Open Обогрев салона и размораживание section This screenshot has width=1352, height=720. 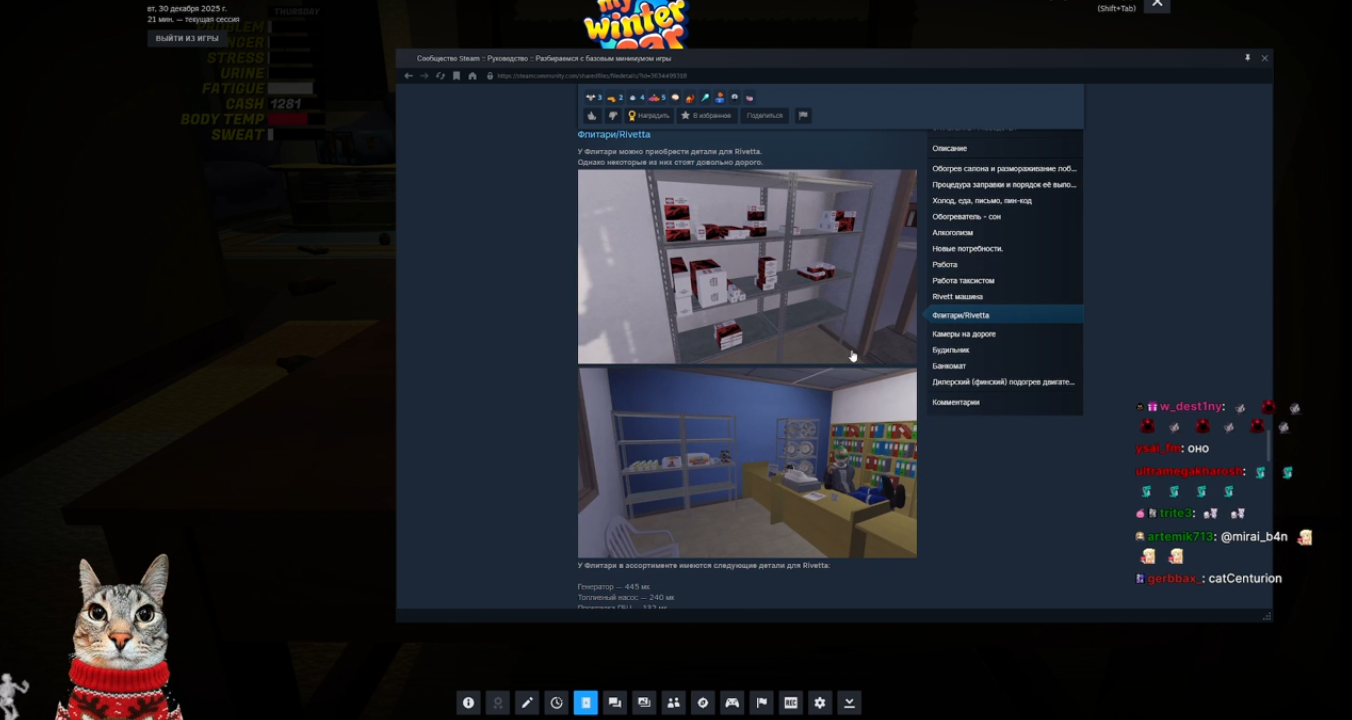[x=1004, y=169]
